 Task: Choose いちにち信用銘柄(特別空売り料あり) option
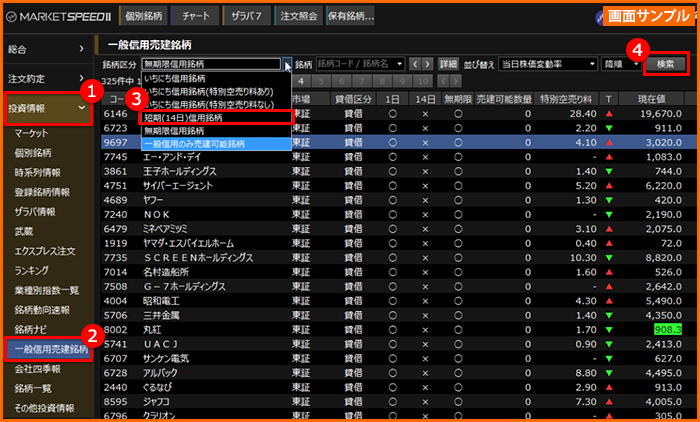217,92
